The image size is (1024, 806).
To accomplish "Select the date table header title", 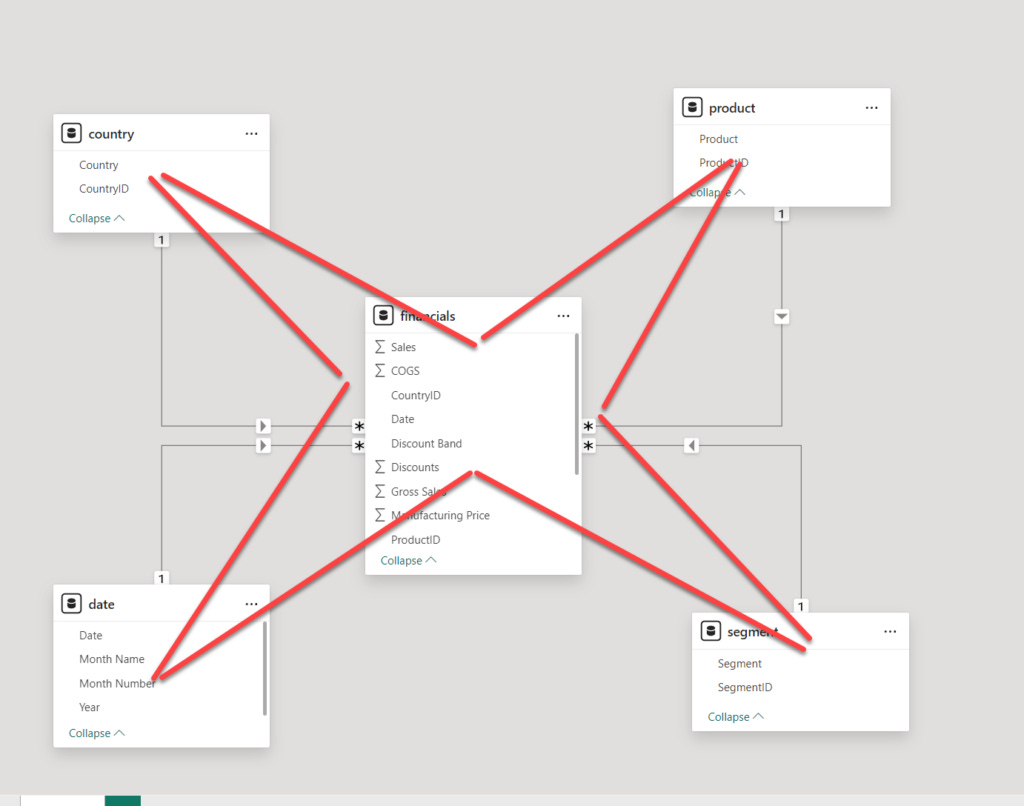I will point(101,604).
